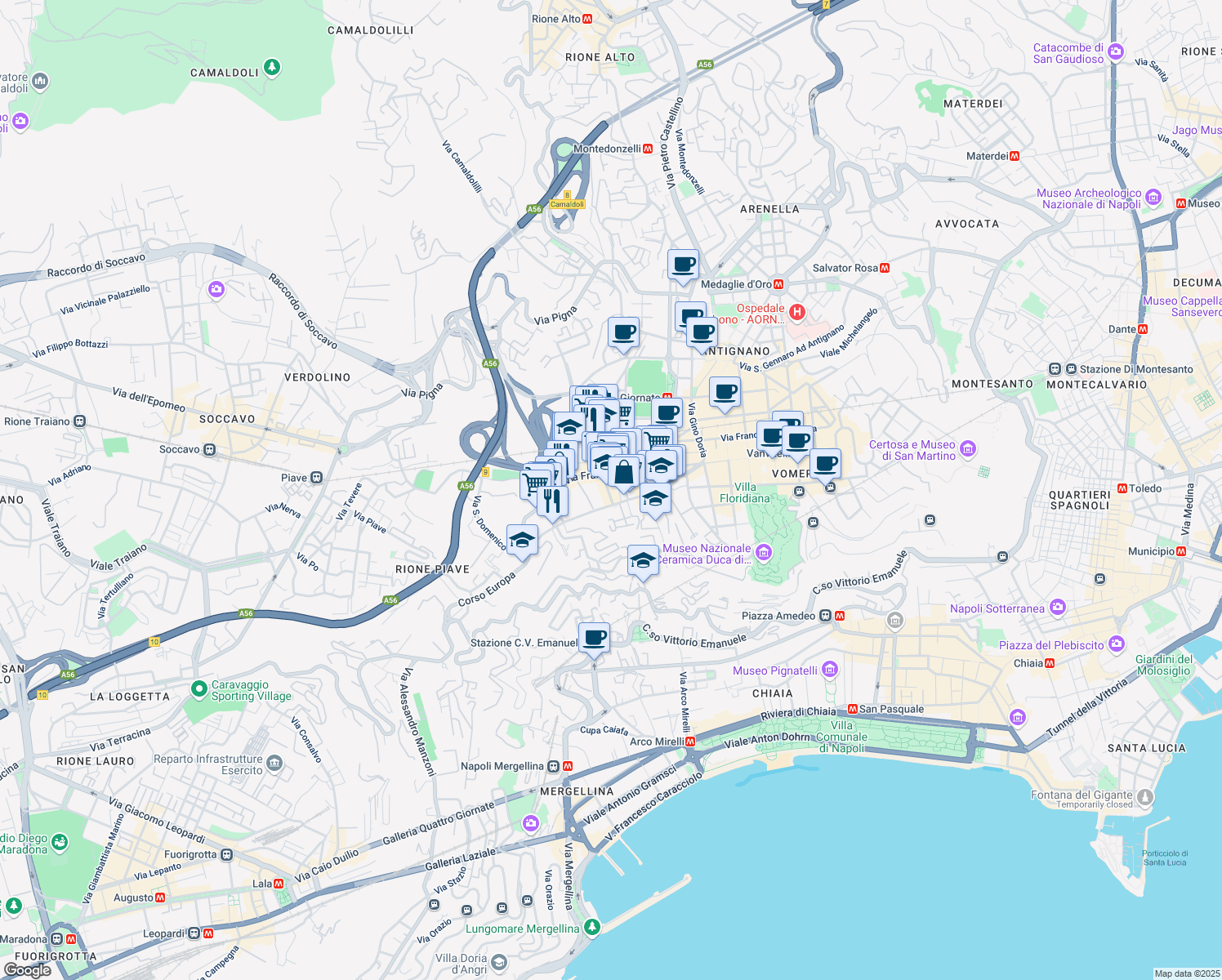Image resolution: width=1222 pixels, height=980 pixels.
Task: Click the Materdei metro station icon
Action: coord(1015,156)
